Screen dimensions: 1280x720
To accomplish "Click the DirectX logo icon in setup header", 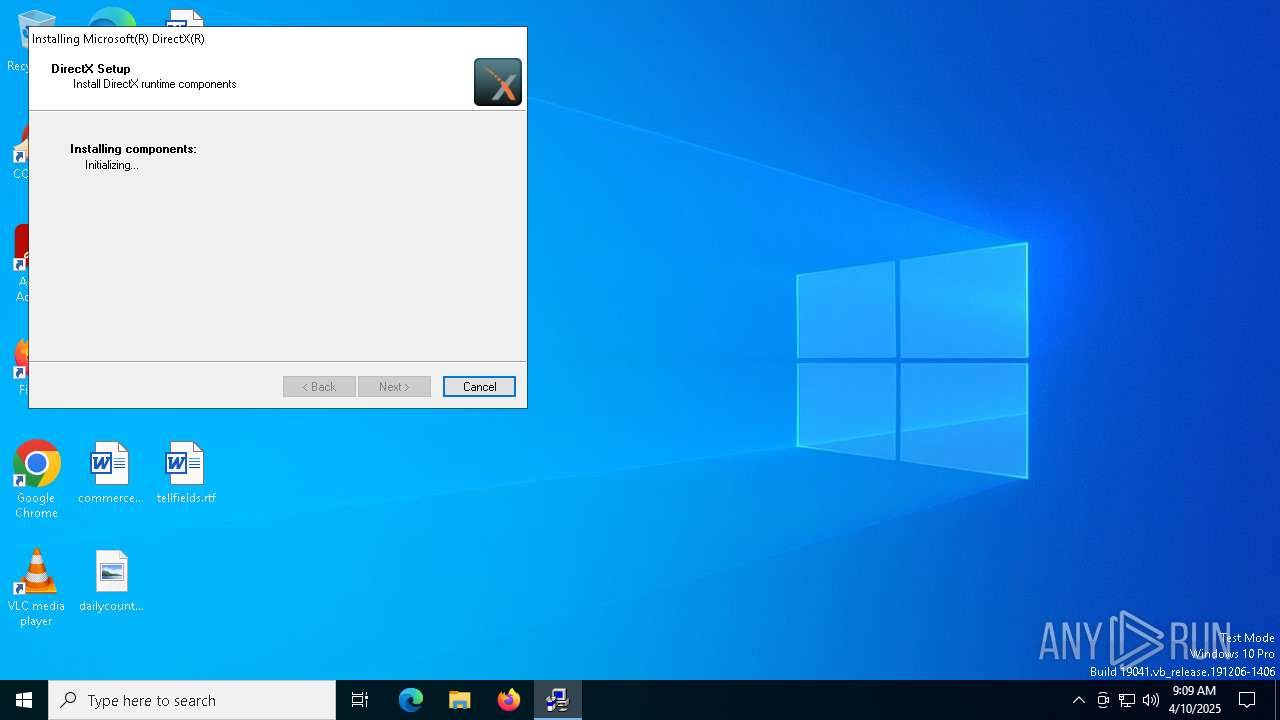I will [498, 82].
